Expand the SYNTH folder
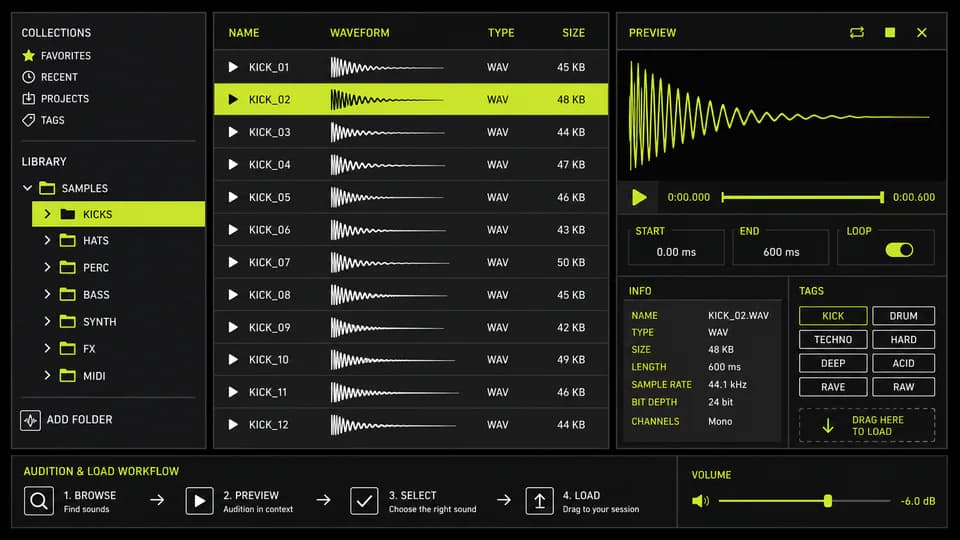The width and height of the screenshot is (960, 540). (x=47, y=321)
